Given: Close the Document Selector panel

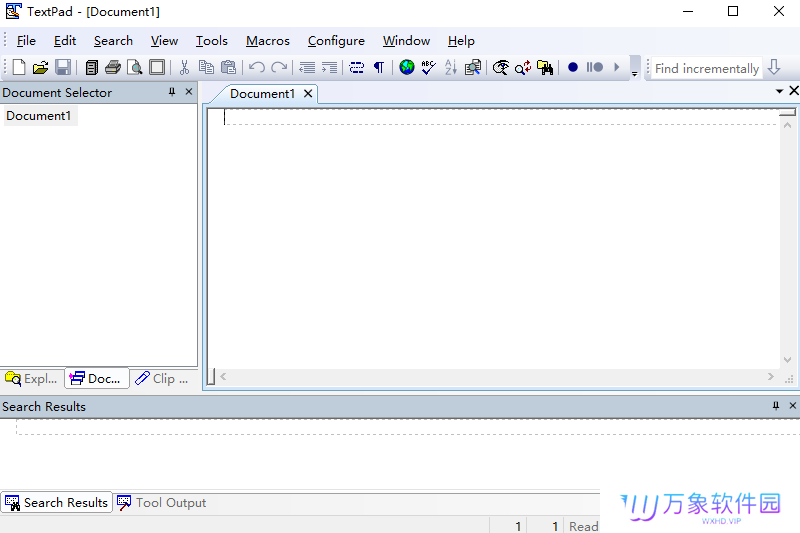Looking at the screenshot, I should [x=189, y=92].
